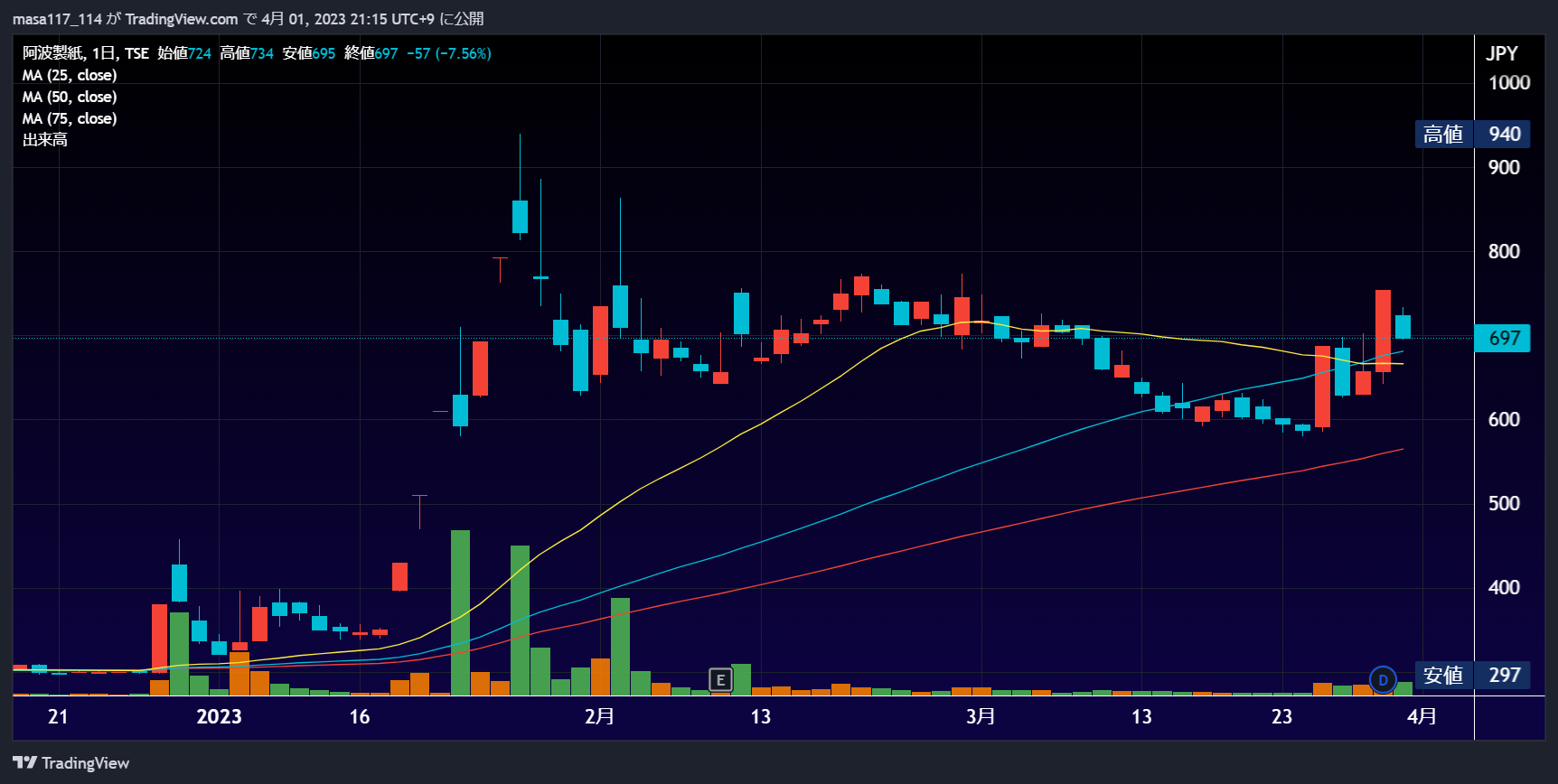The image size is (1558, 784).
Task: Click the 21 date axis label
Action: 58,716
